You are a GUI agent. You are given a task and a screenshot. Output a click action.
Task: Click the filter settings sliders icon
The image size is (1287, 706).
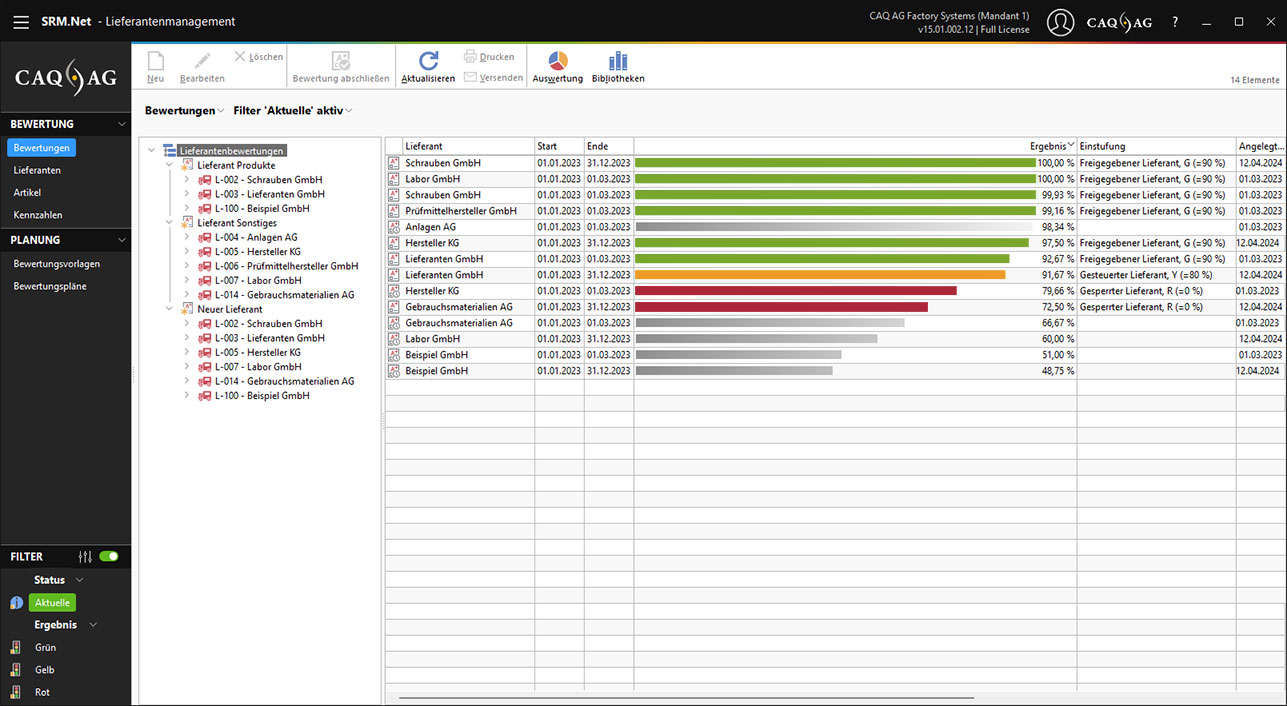[x=85, y=557]
